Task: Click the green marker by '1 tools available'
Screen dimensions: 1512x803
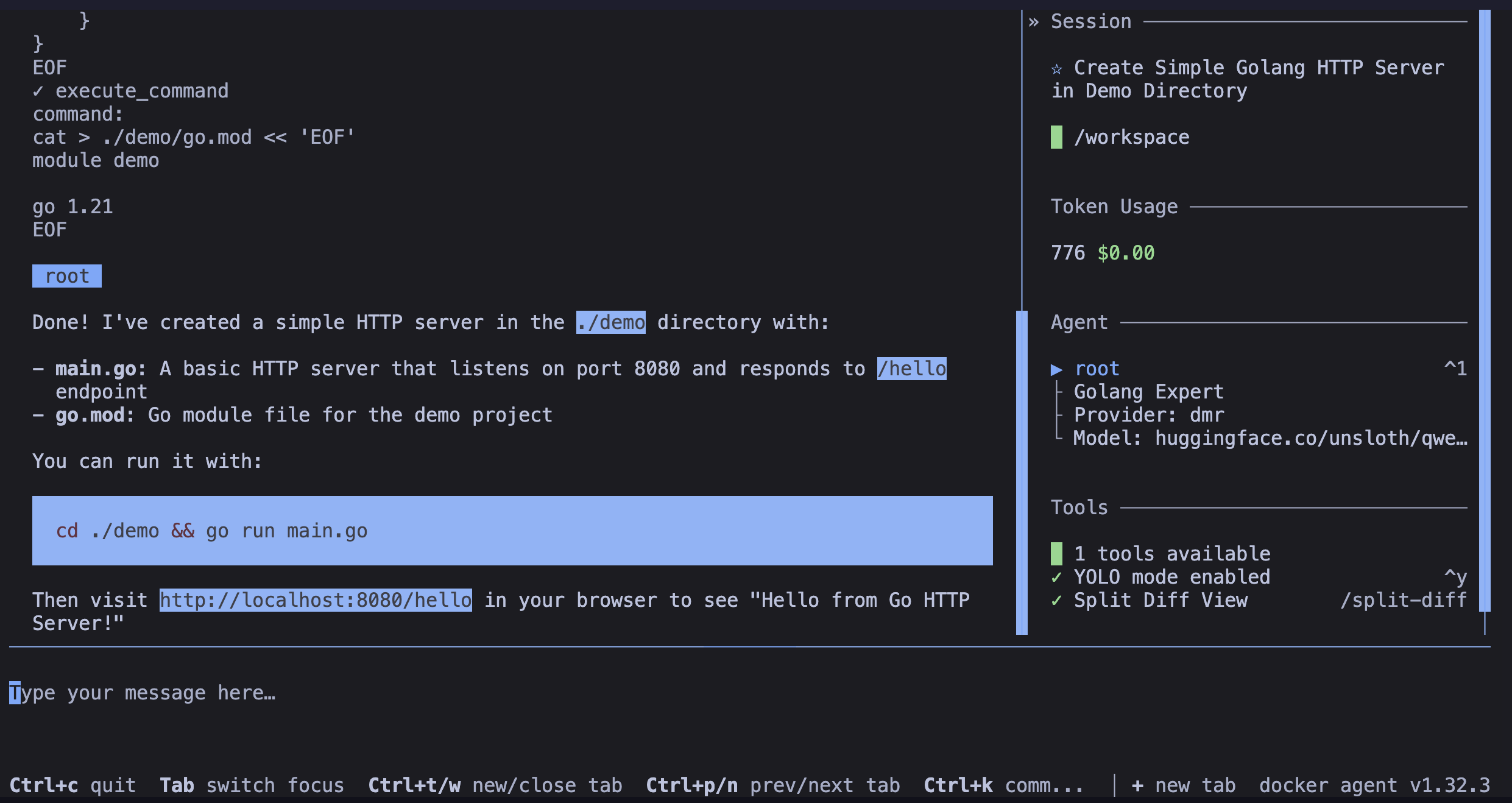Action: point(1057,554)
